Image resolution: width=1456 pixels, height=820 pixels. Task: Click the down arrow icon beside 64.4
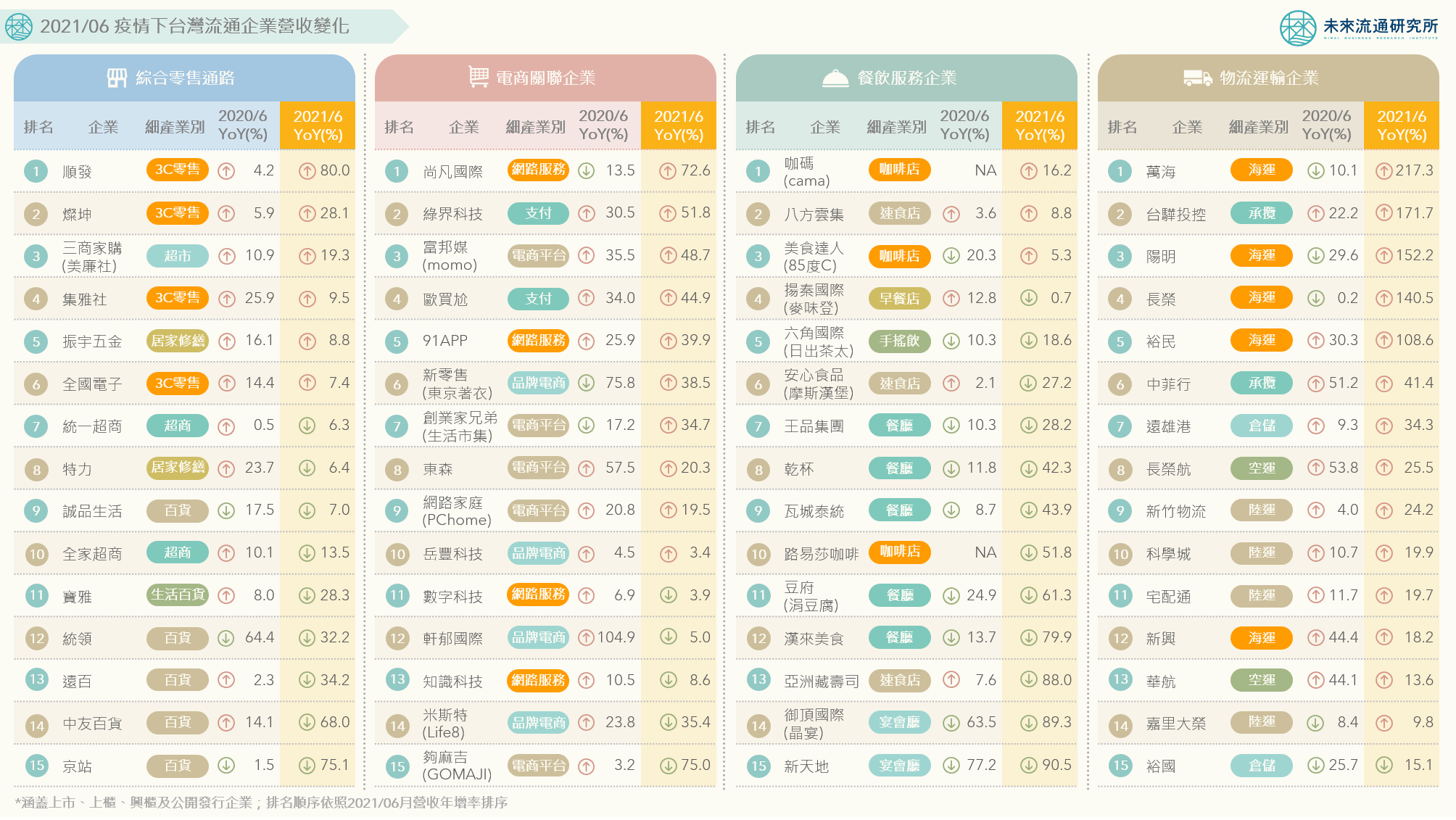(x=226, y=638)
